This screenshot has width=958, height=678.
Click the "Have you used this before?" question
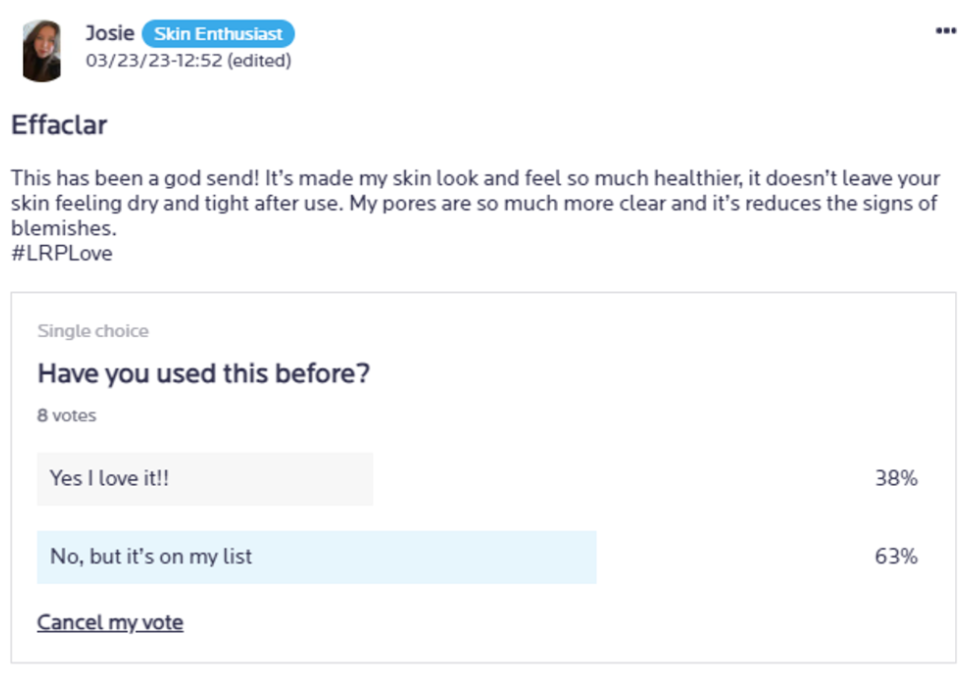pos(204,374)
